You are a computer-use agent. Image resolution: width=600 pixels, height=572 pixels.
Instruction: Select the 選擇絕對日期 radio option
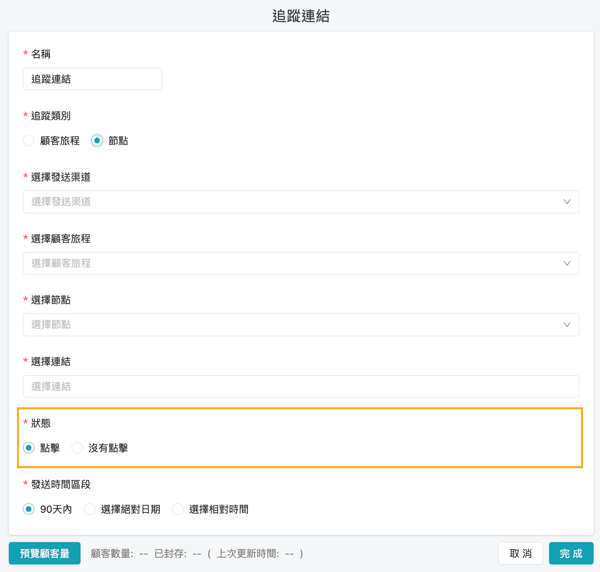point(90,509)
